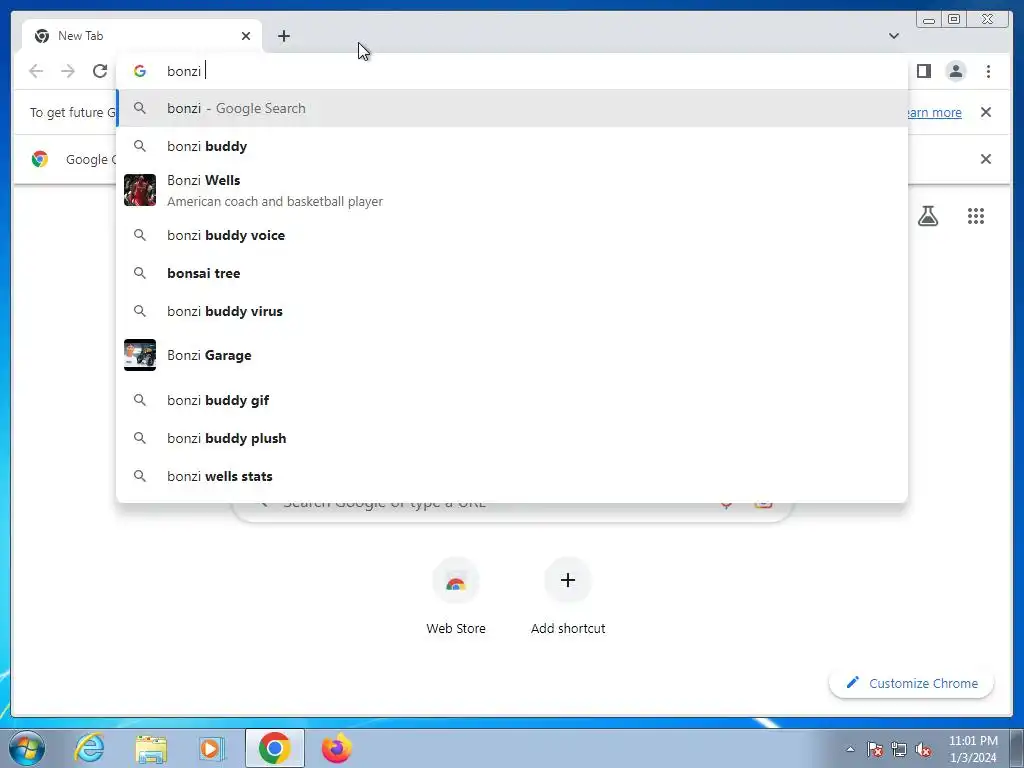1024x768 pixels.
Task: Choose the Bonzi Wells suggestion
Action: coord(512,190)
